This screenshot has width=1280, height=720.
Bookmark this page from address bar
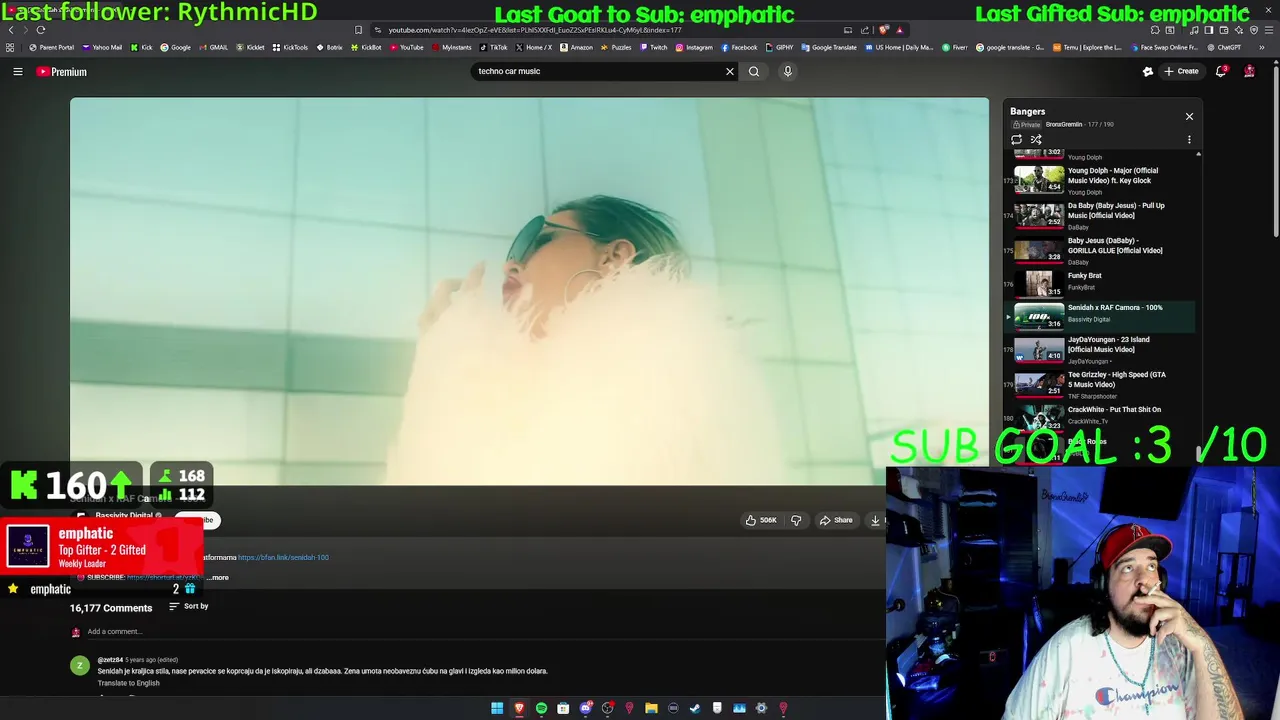(358, 30)
